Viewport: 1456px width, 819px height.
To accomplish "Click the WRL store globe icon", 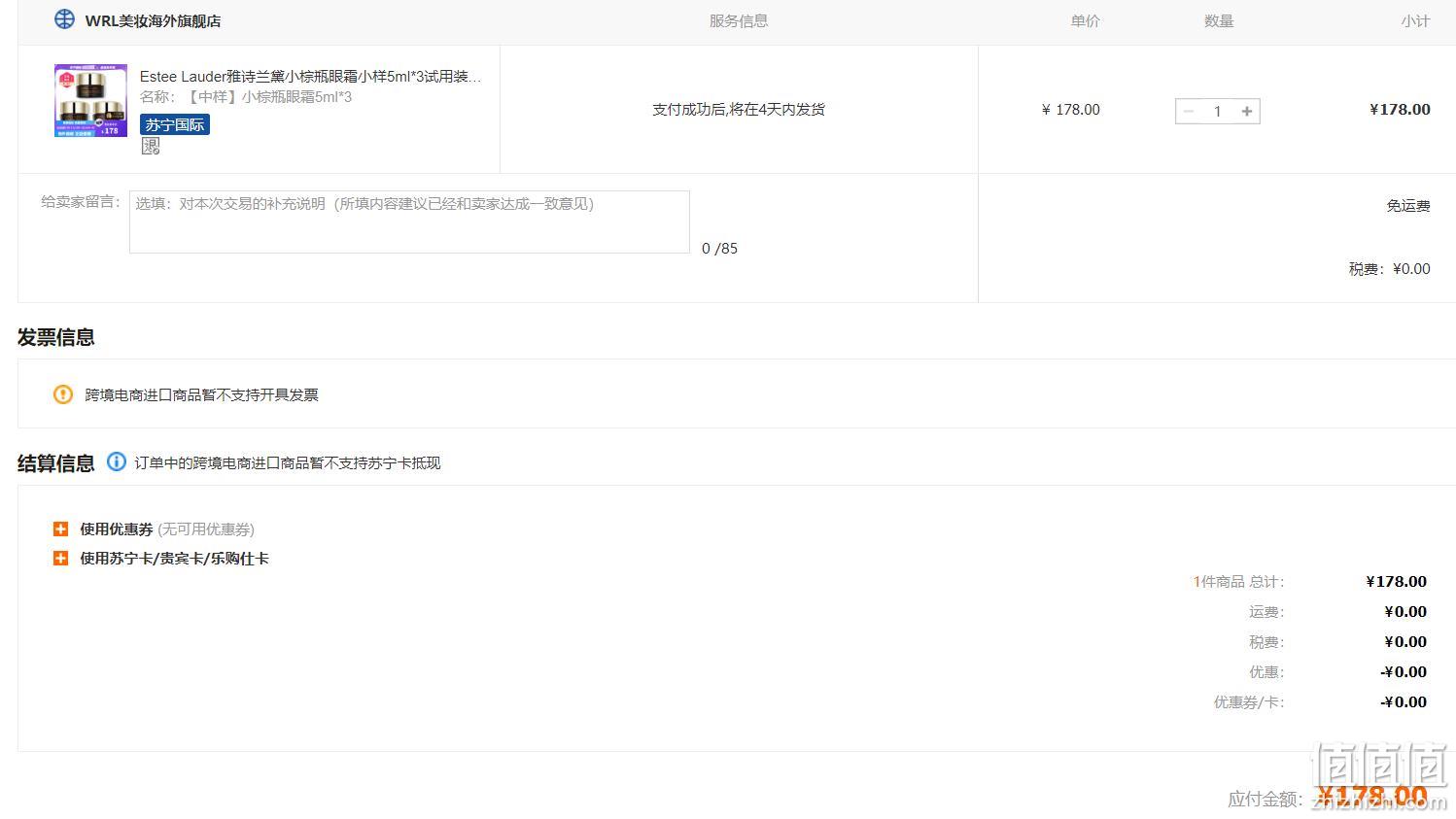I will 64,19.
